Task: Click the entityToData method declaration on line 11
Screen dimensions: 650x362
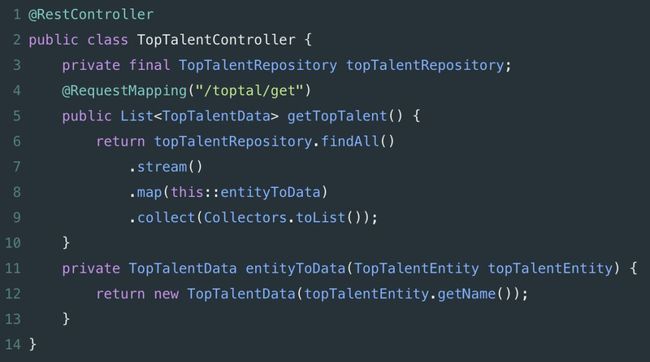Action: tap(295, 269)
